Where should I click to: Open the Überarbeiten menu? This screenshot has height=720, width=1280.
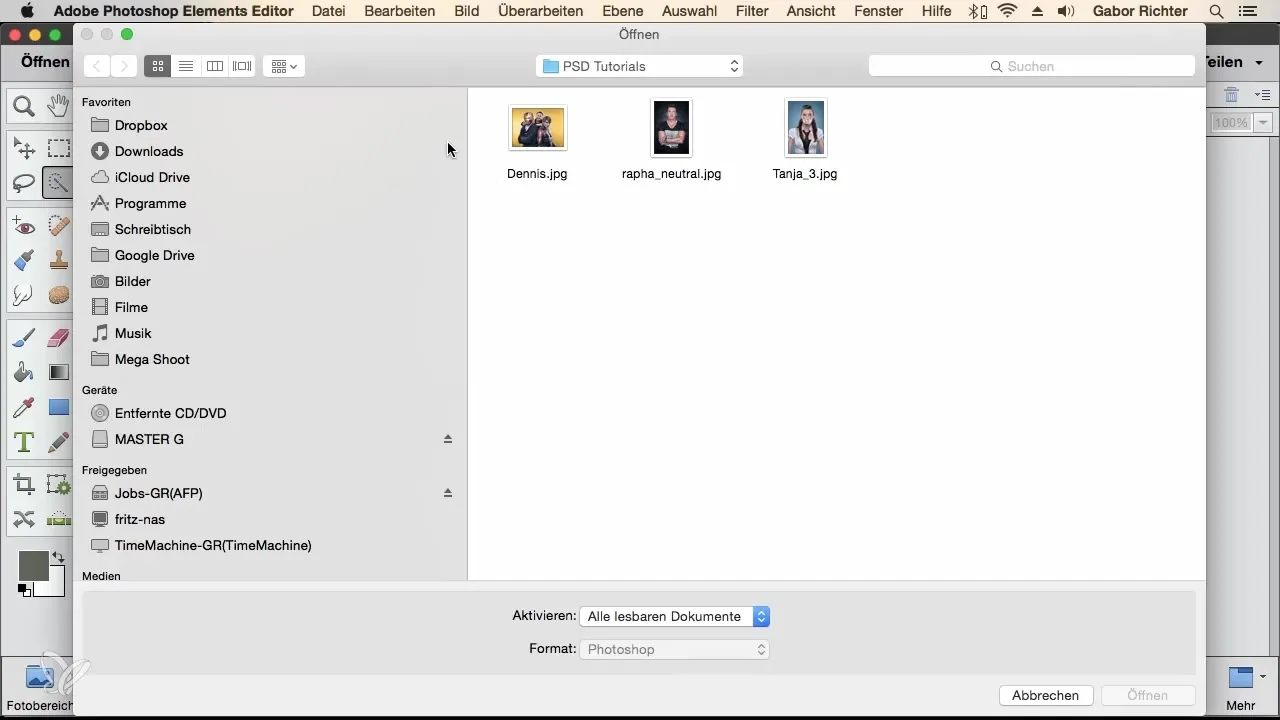coord(541,11)
